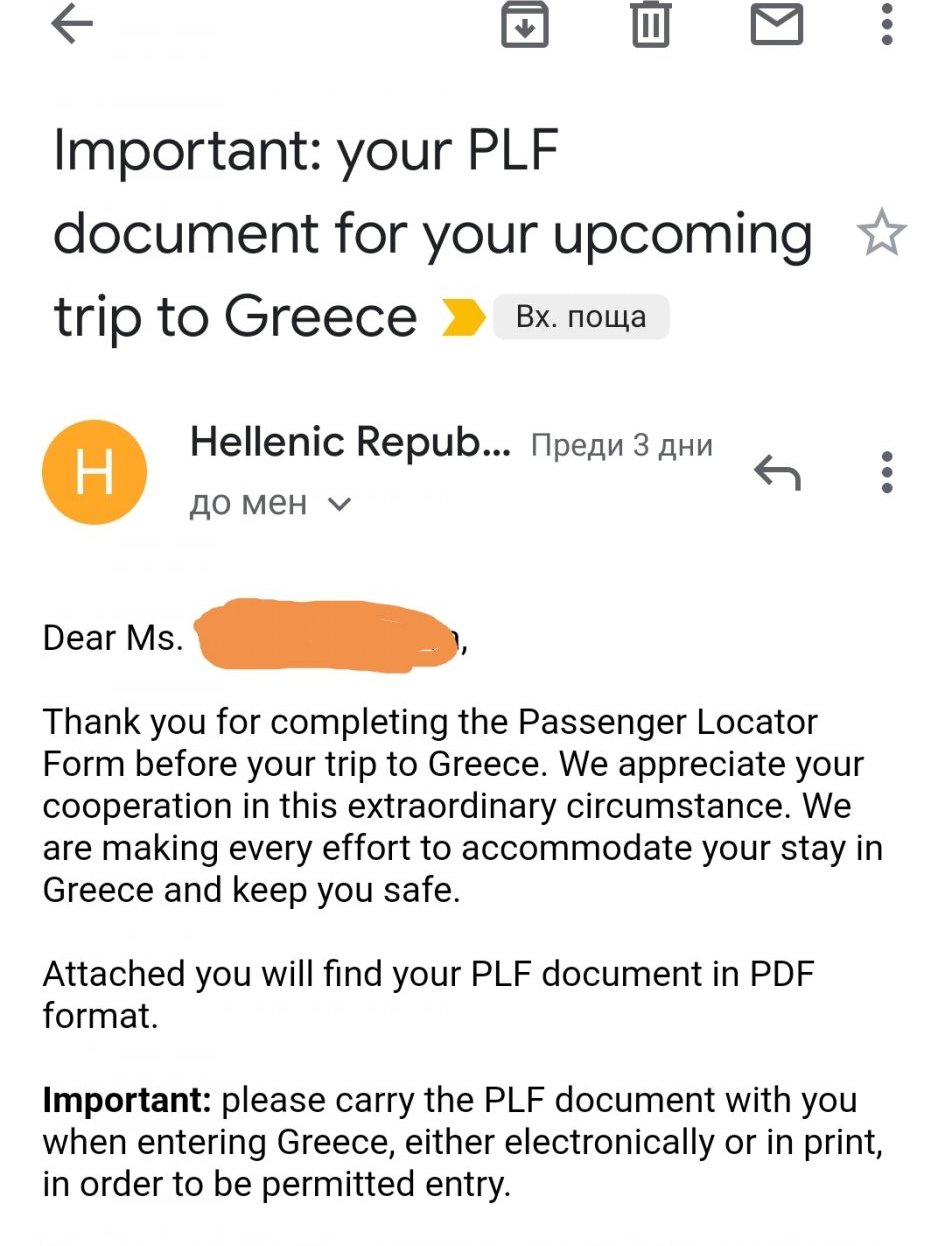The image size is (945, 1246).
Task: Open the Вх. поща label chip
Action: pos(581,318)
